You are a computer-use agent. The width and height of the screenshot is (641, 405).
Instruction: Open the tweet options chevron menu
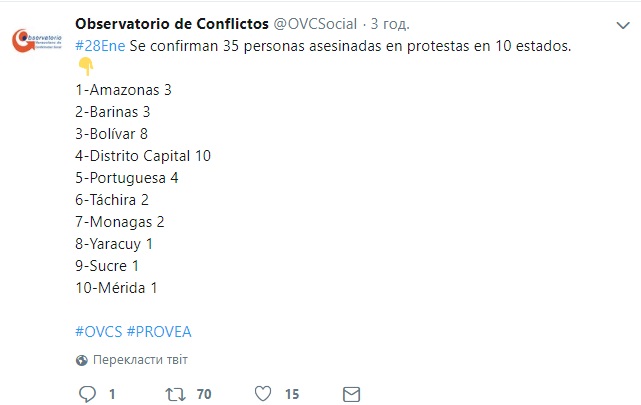pyautogui.click(x=621, y=21)
